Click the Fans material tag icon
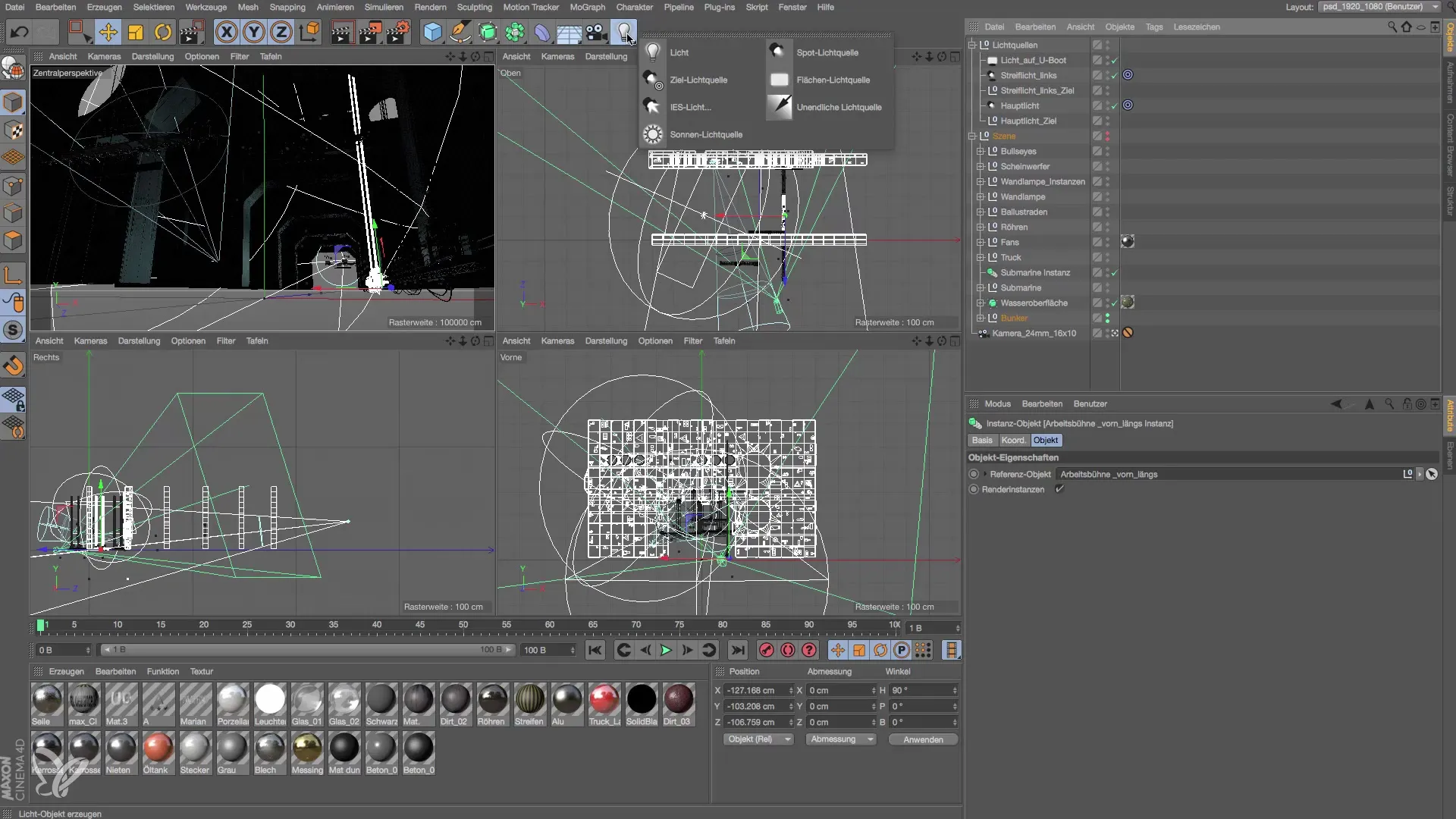This screenshot has height=819, width=1456. click(1128, 242)
